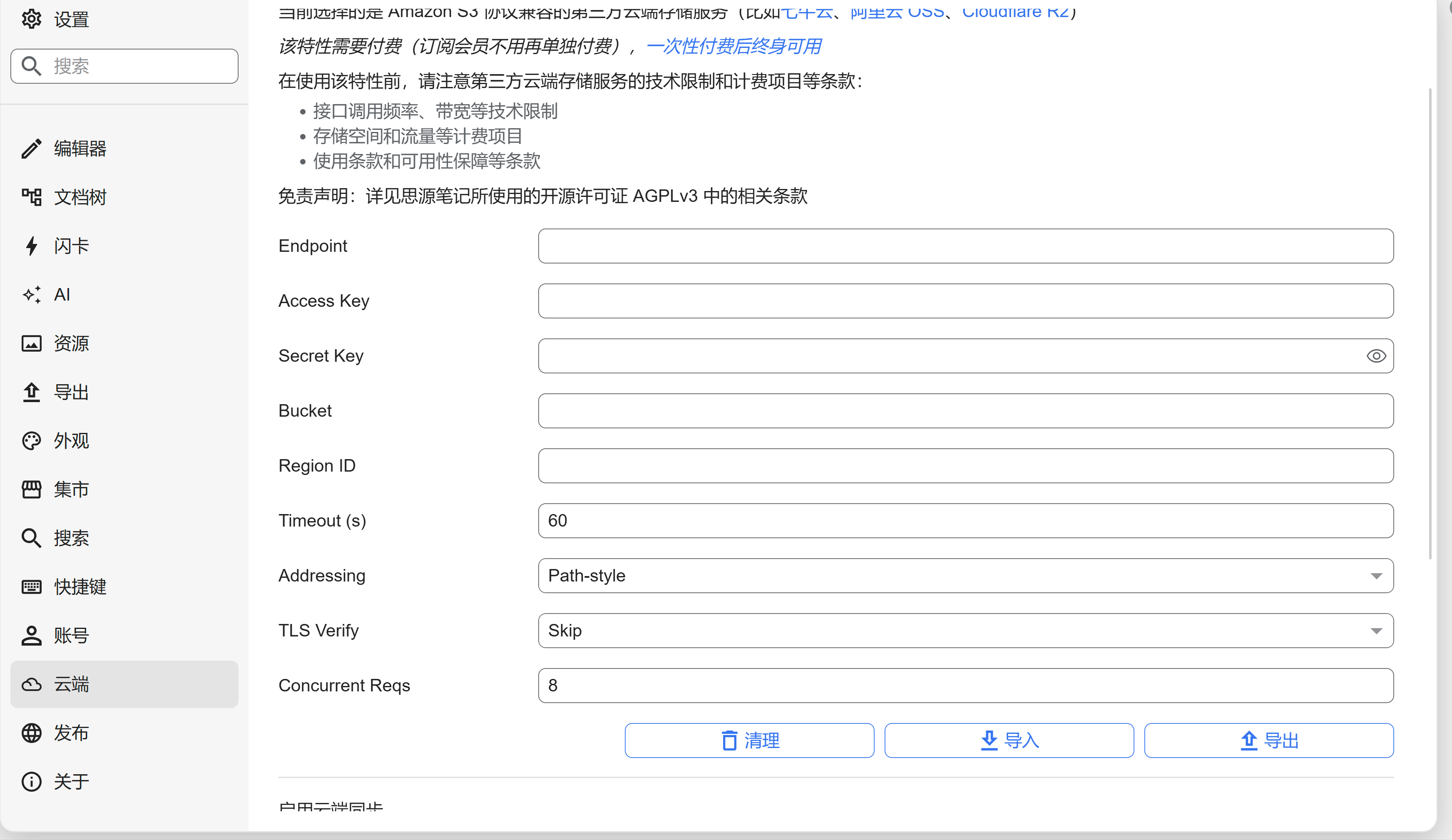This screenshot has width=1452, height=840.
Task: Open 外观 palette icon in sidebar
Action: [x=32, y=441]
